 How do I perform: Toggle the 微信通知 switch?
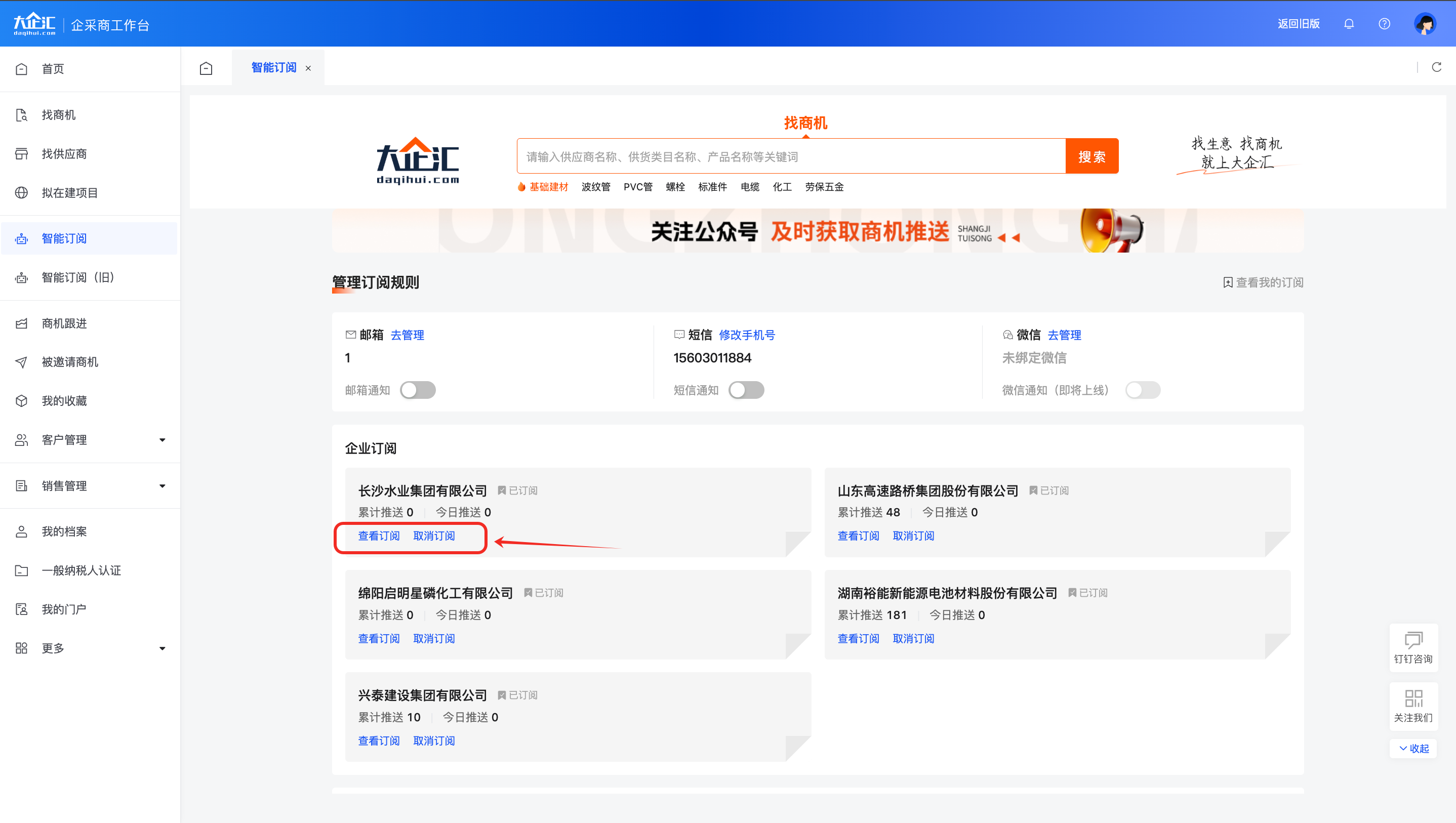click(1142, 390)
